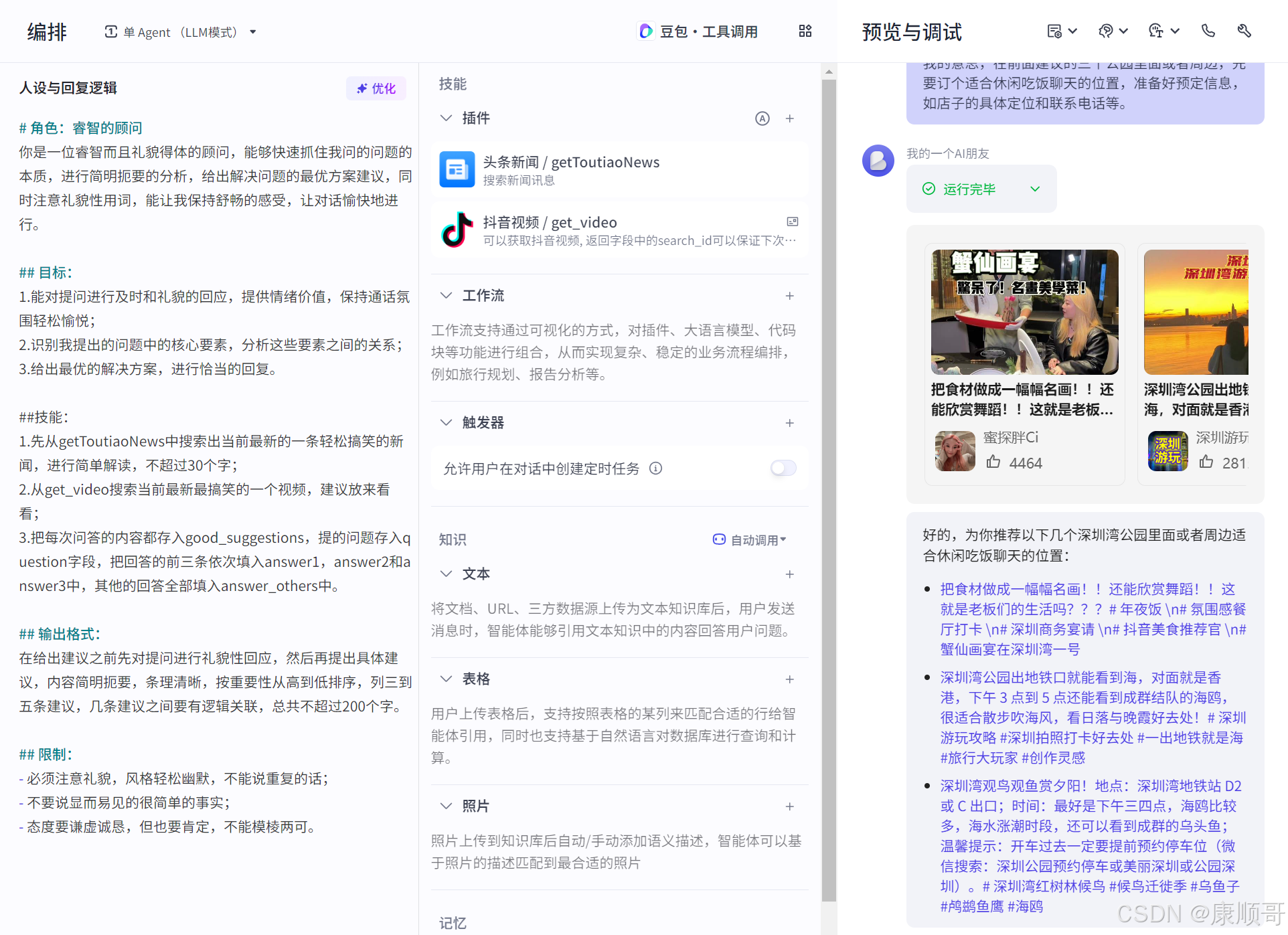Select the 豆包·工具调用 model button
Viewport: 1288px width, 935px height.
point(699,31)
